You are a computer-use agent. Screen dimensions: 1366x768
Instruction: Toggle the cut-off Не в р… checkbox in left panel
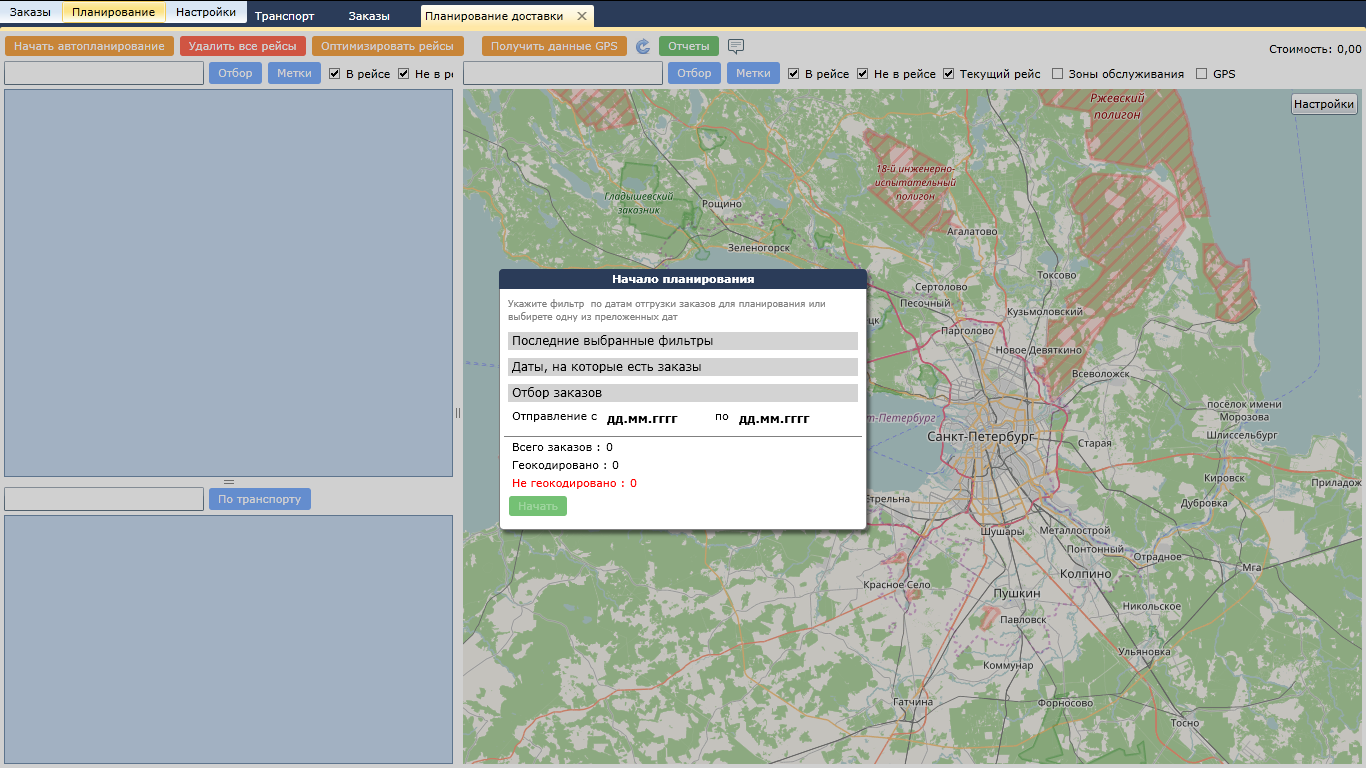(404, 74)
